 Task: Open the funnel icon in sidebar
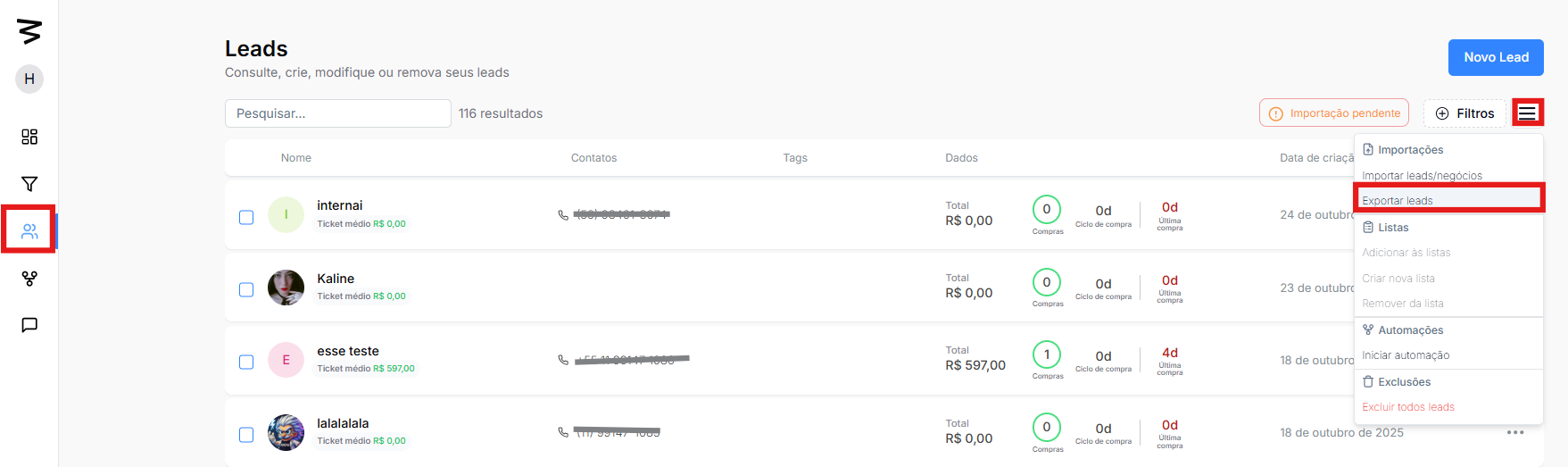[29, 184]
